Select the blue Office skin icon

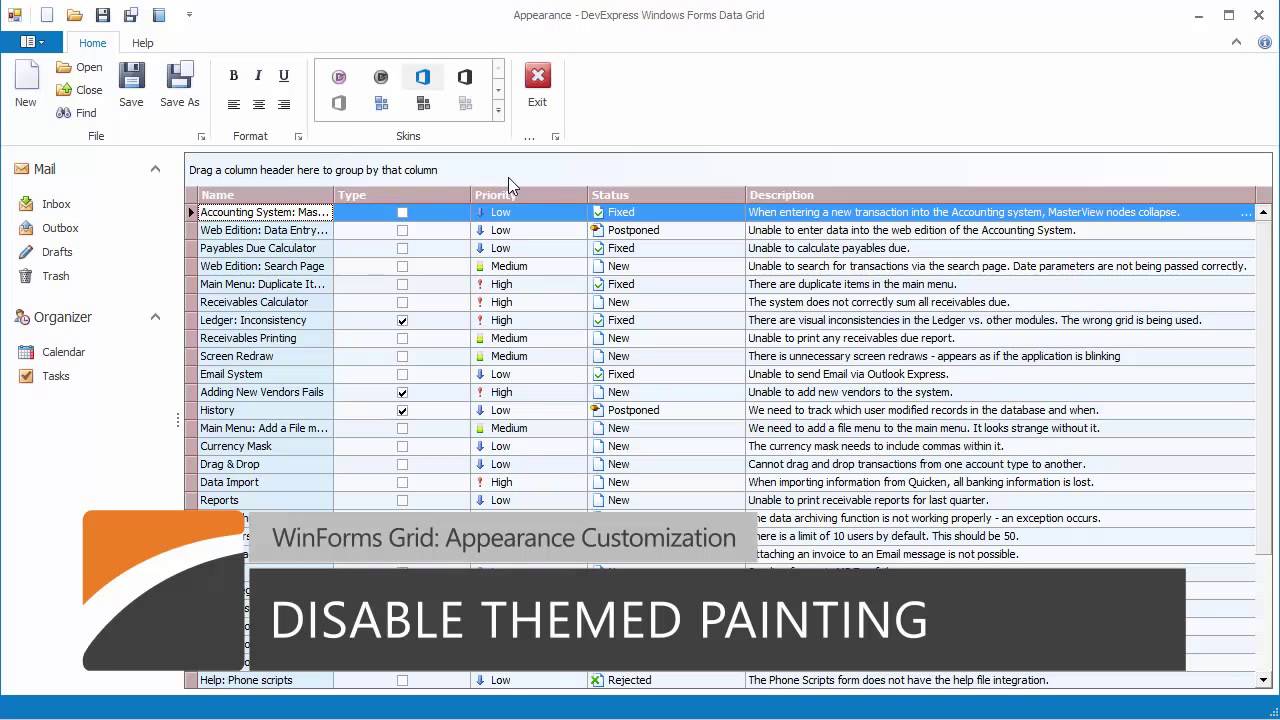[x=423, y=77]
